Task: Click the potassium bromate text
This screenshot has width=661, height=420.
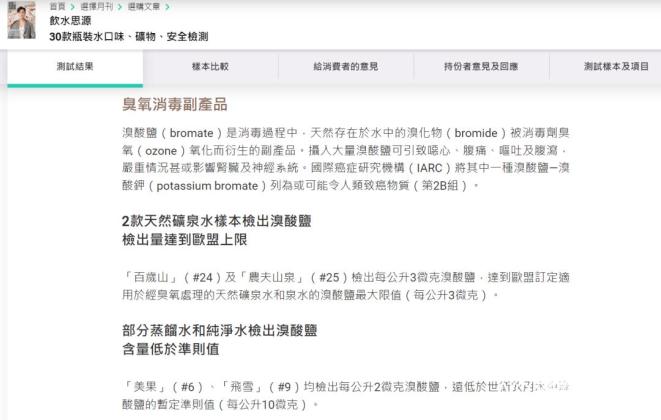Action: click(207, 186)
